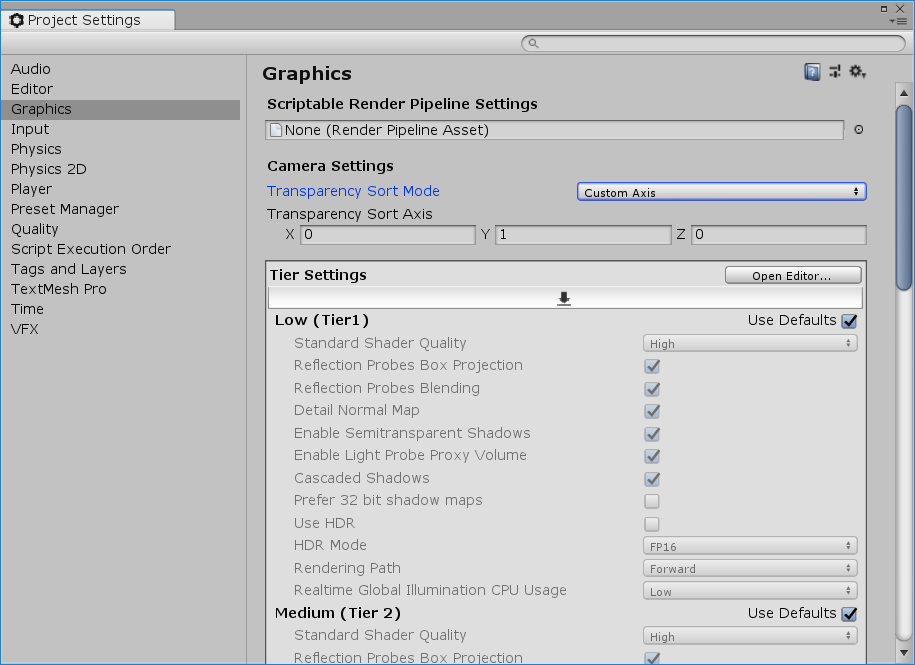
Task: Click the Open Editor... button
Action: click(x=792, y=276)
